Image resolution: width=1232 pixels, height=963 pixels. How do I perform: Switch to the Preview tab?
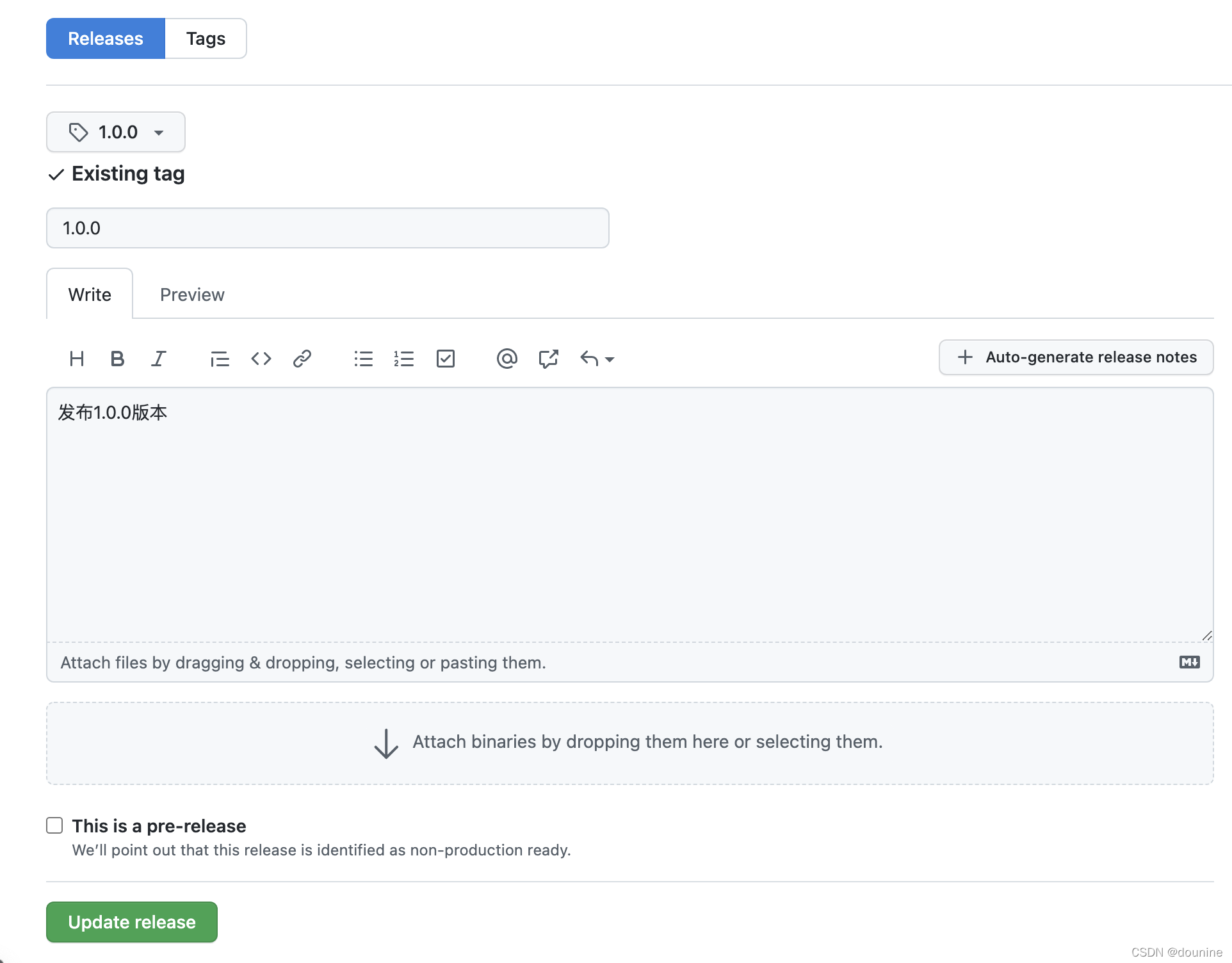[192, 294]
